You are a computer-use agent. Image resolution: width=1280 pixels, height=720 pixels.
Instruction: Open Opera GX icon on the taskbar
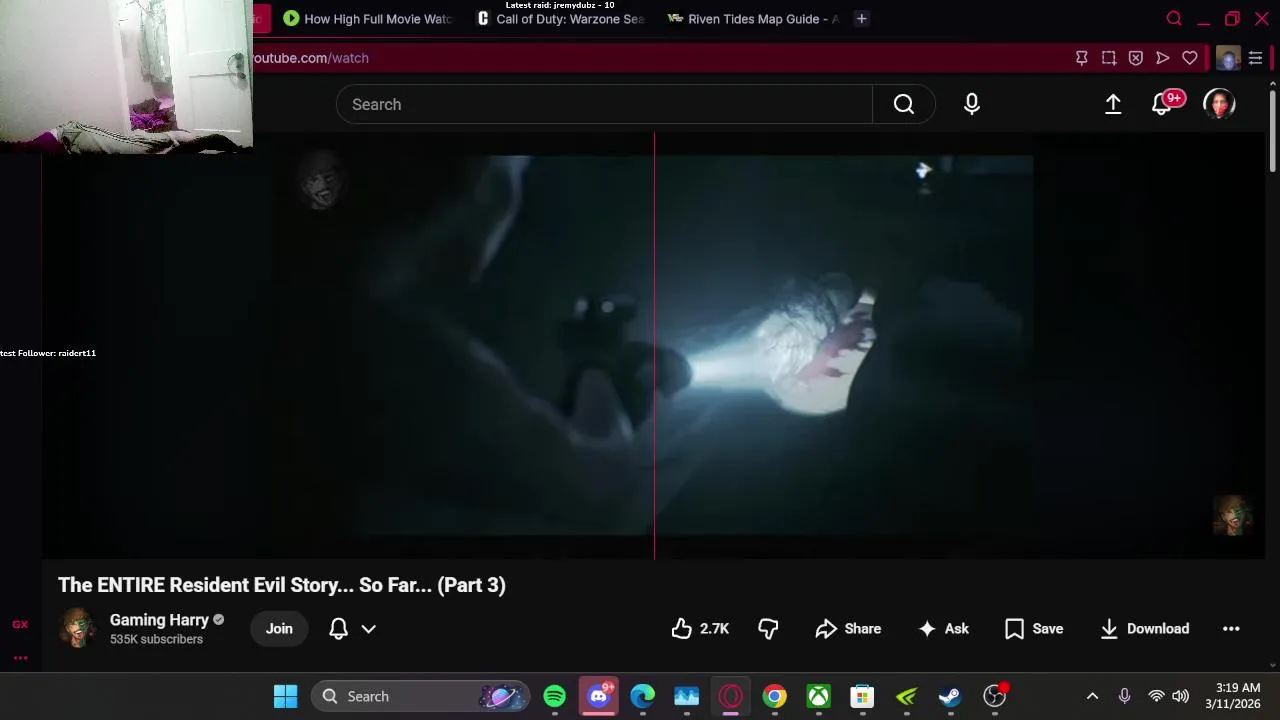pyautogui.click(x=731, y=696)
